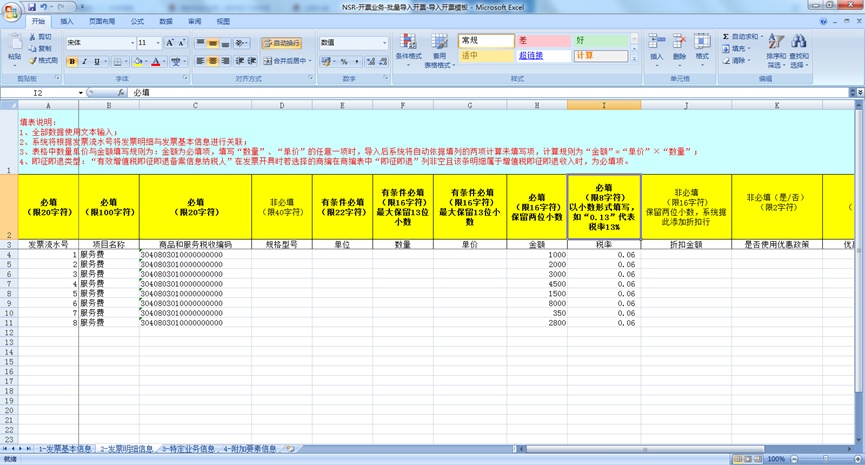Cut selection with the 剪切 scissors
The height and width of the screenshot is (465, 865).
pos(40,36)
